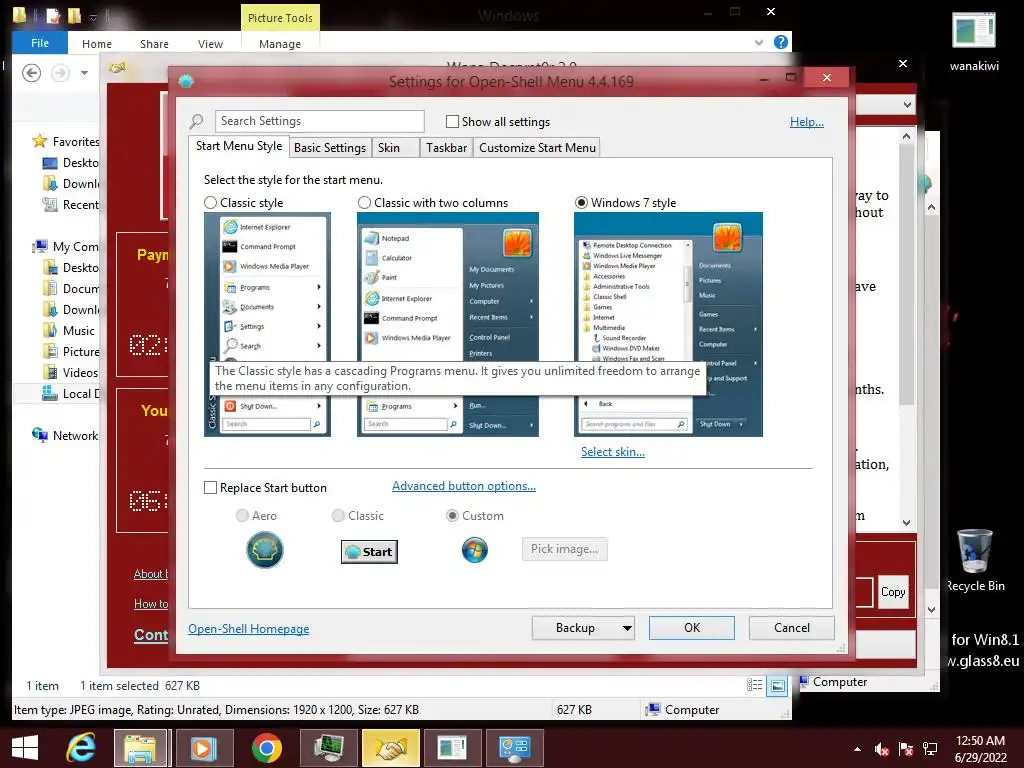Show hidden tray icons arrow
The image size is (1024, 768).
857,749
